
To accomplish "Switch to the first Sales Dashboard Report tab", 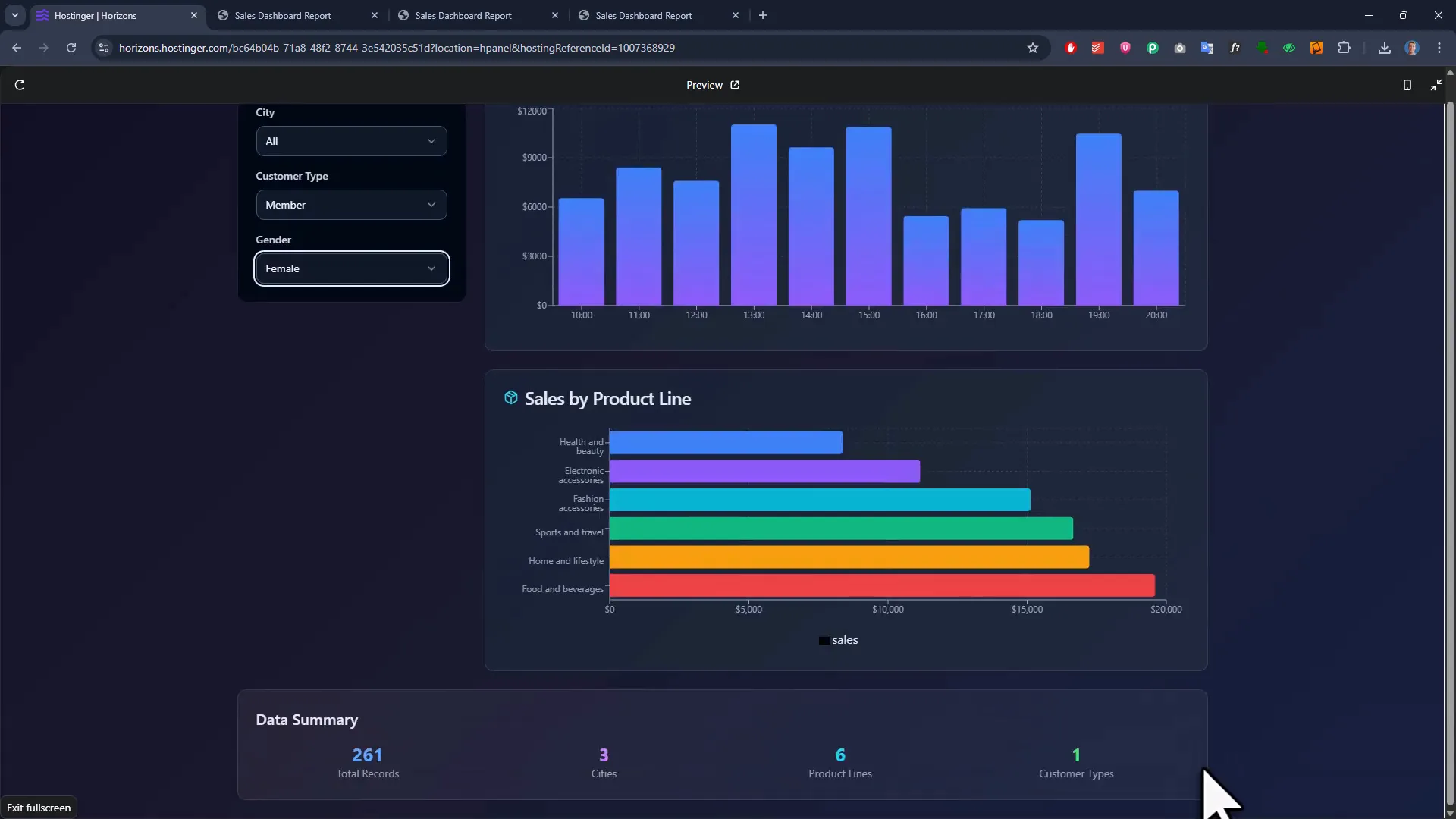I will 284,15.
